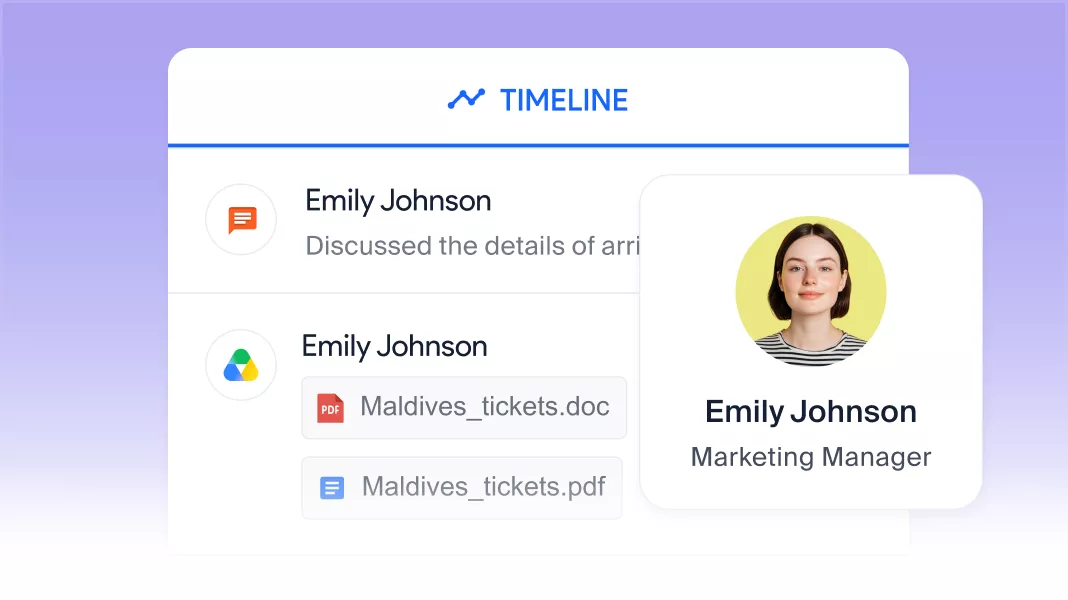Click Emily Johnson's profile photo

(811, 291)
